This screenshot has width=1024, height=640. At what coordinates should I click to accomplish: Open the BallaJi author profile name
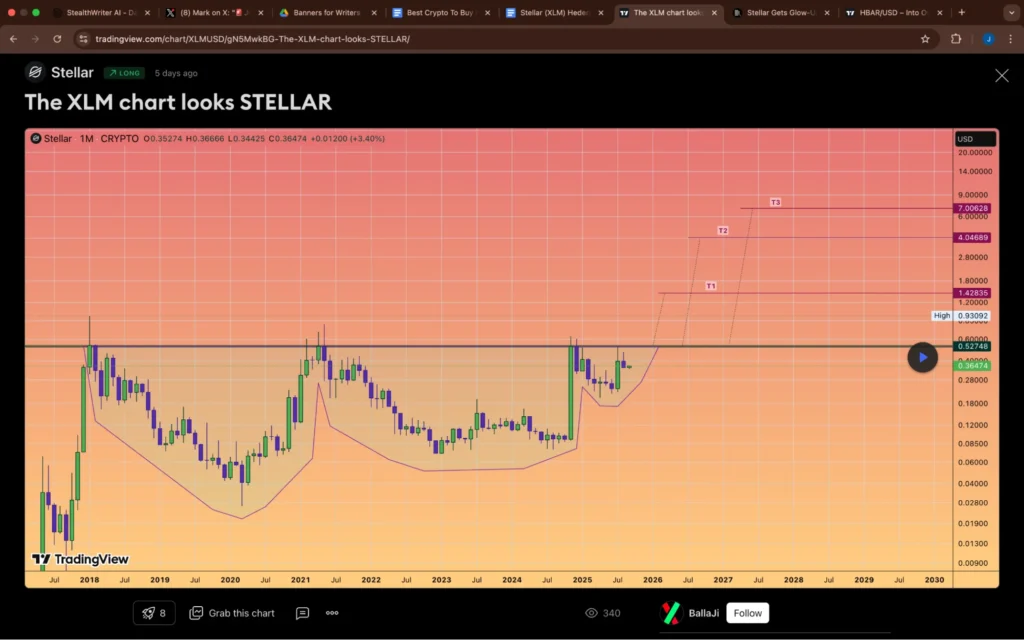pyautogui.click(x=703, y=613)
